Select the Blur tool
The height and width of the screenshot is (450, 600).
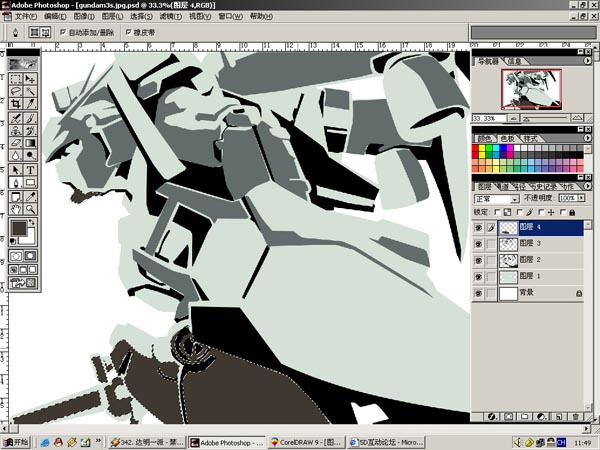coord(16,155)
